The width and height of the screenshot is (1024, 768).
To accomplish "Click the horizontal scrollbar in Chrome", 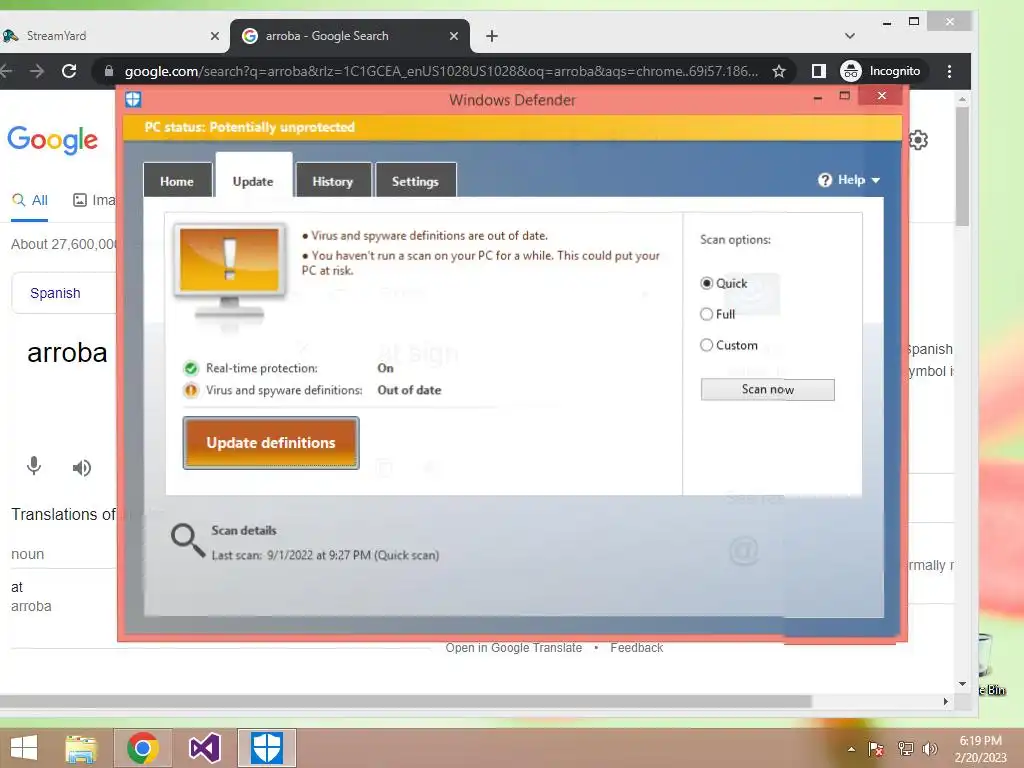I will pos(405,701).
